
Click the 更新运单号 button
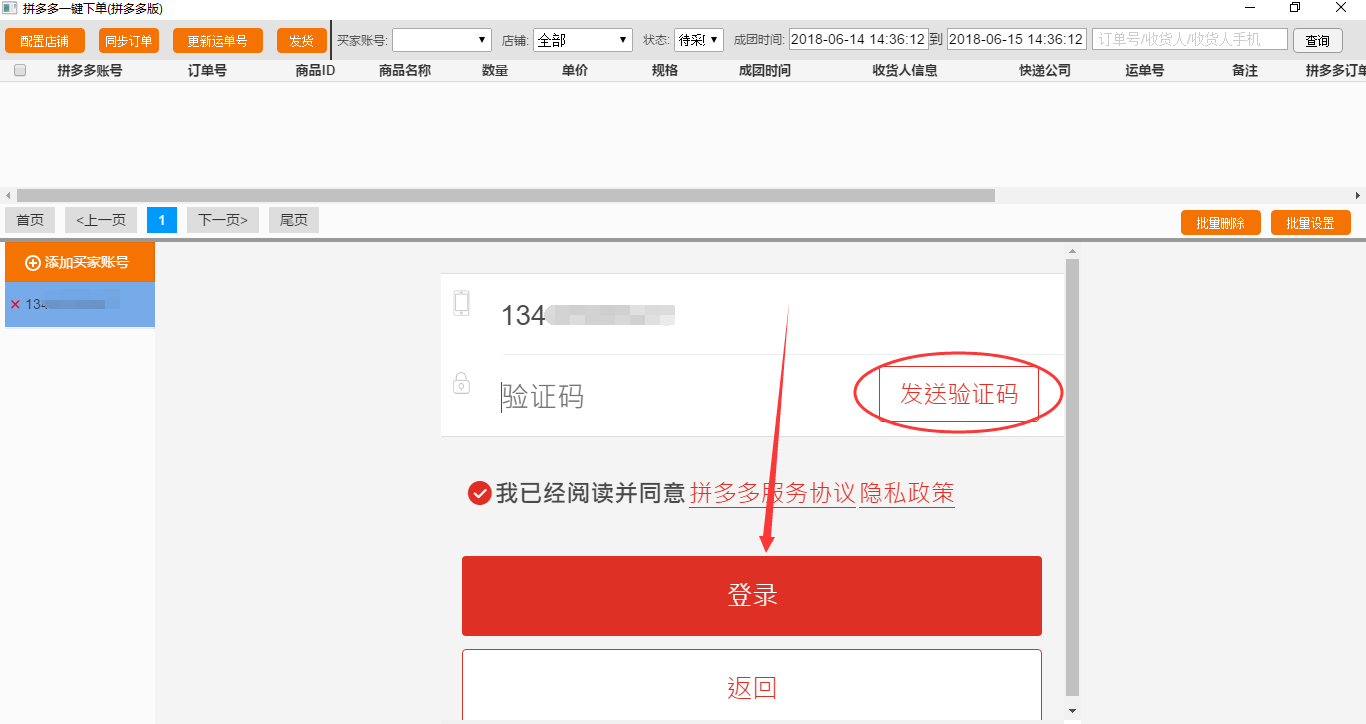pos(218,41)
